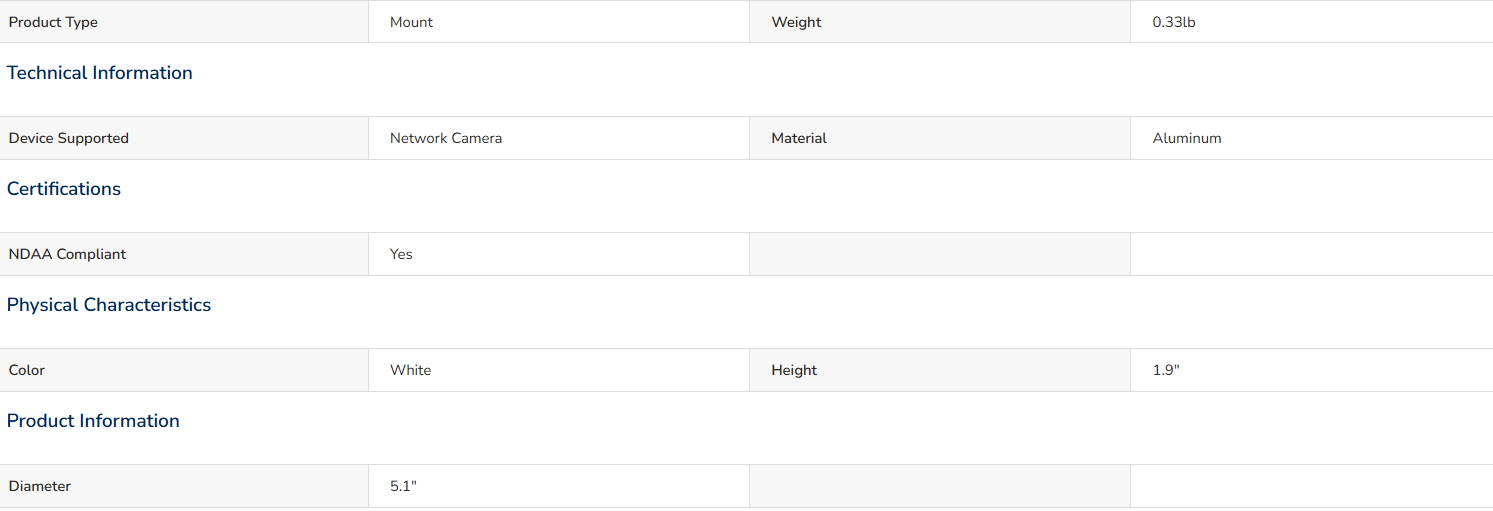Image resolution: width=1493 pixels, height=511 pixels.
Task: Select the White color value
Action: (411, 370)
